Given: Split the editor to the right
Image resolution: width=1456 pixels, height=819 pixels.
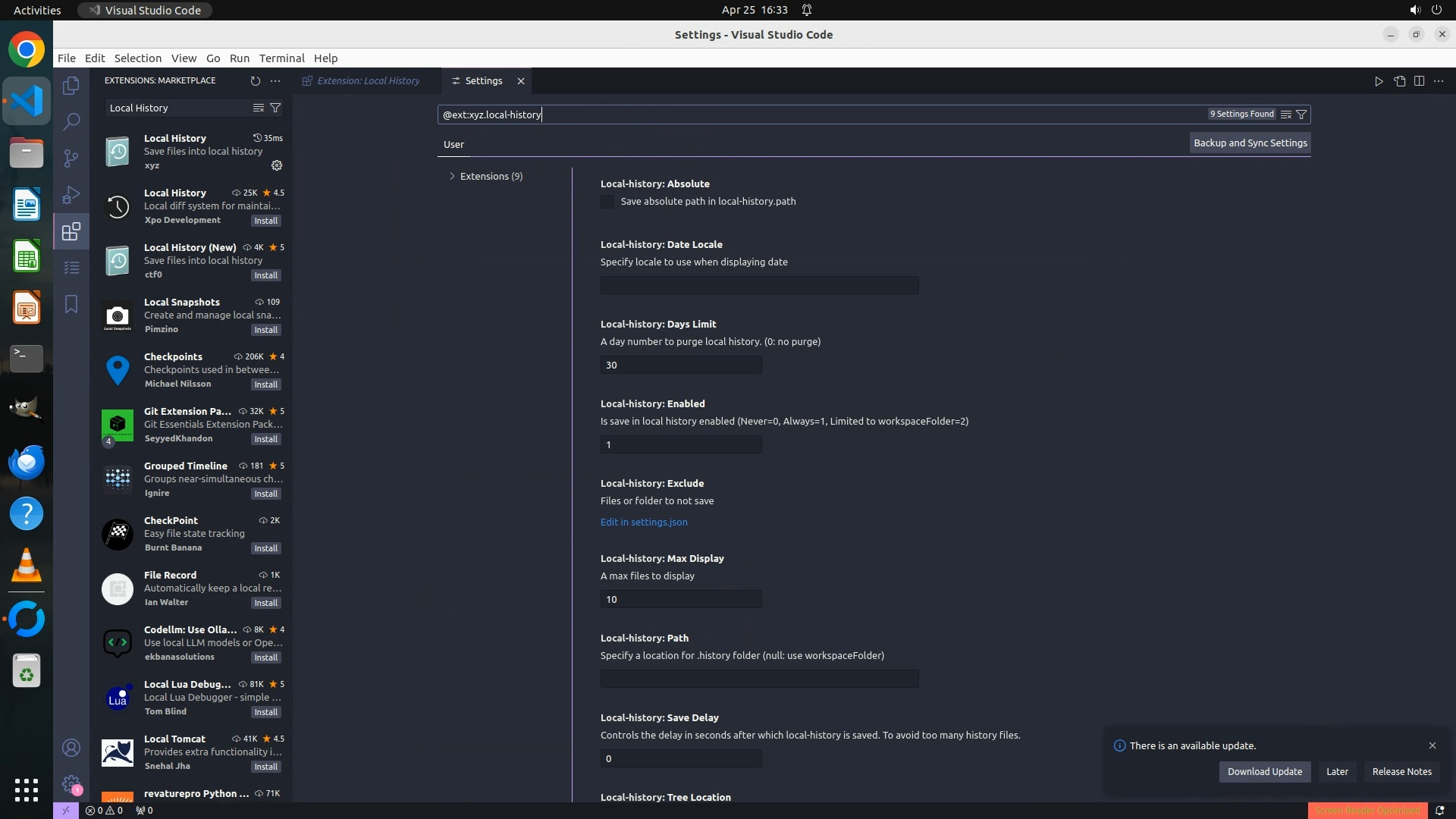Looking at the screenshot, I should (x=1419, y=81).
